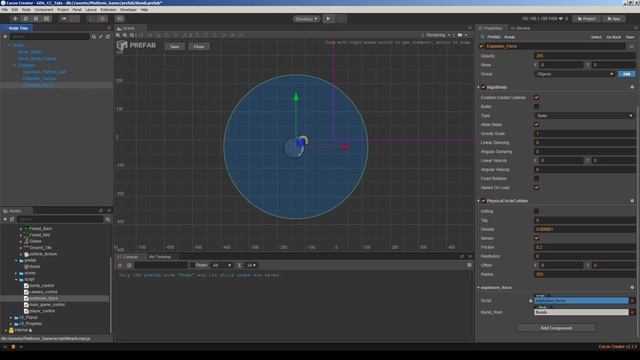Screen dimensions: 640x360
Task: Open the RigidBody Type dropdown
Action: pos(584,116)
